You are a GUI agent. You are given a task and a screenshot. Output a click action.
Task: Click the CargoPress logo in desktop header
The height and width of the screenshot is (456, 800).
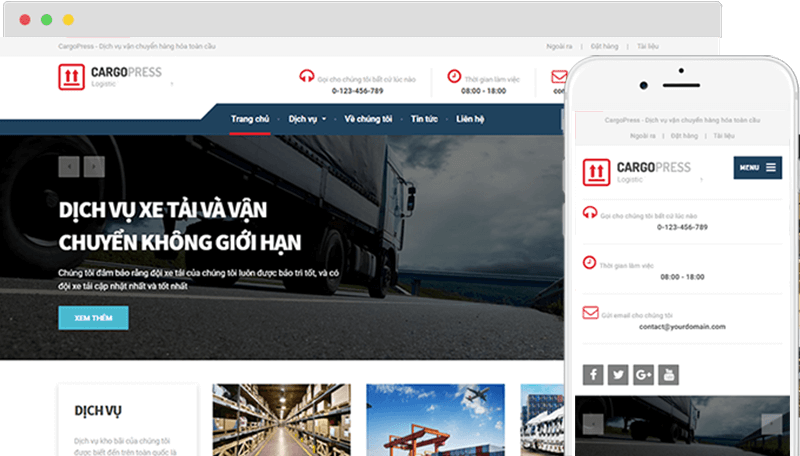110,76
